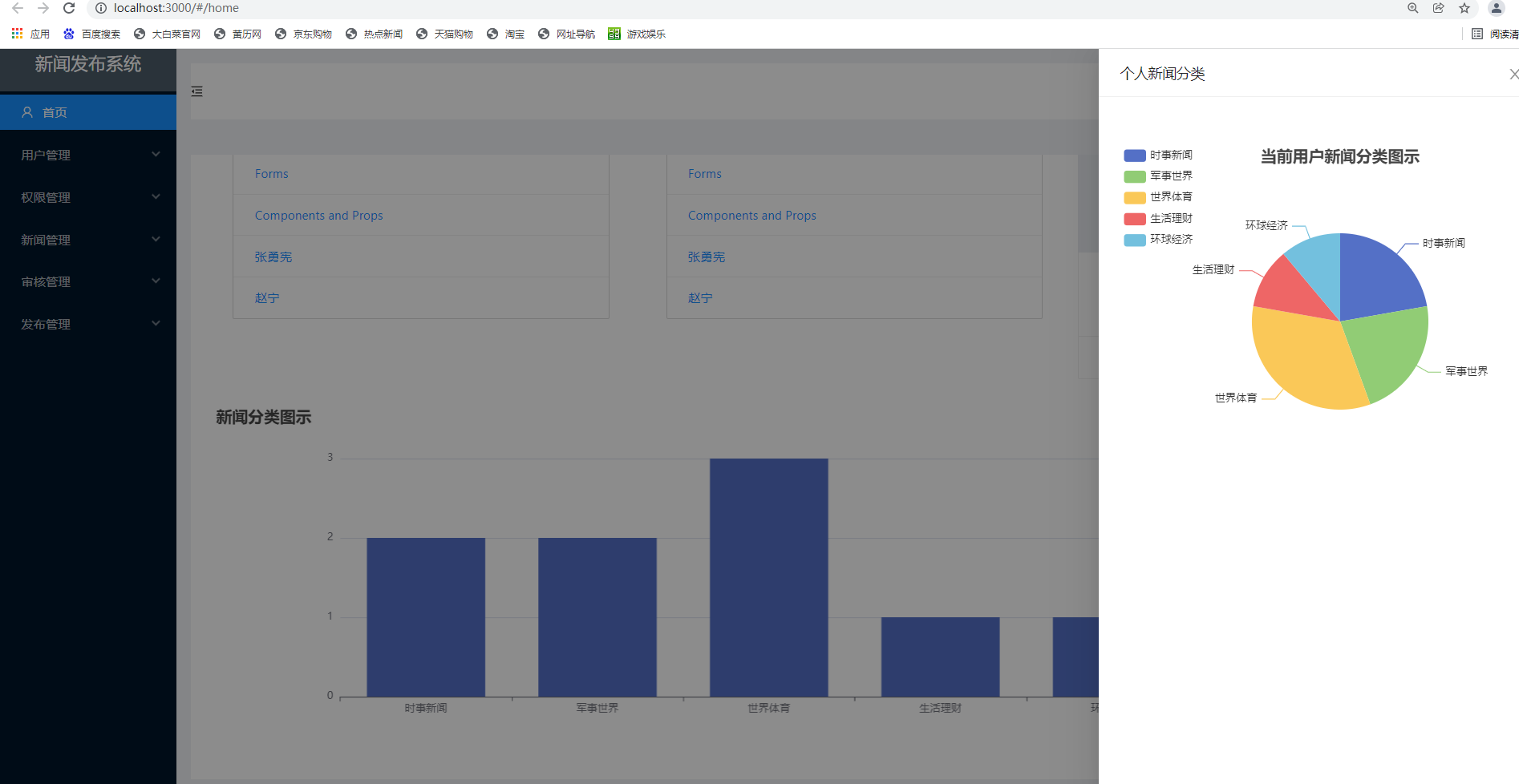Open 张勇宪 link in the left card
The width and height of the screenshot is (1519, 784).
pos(273,257)
